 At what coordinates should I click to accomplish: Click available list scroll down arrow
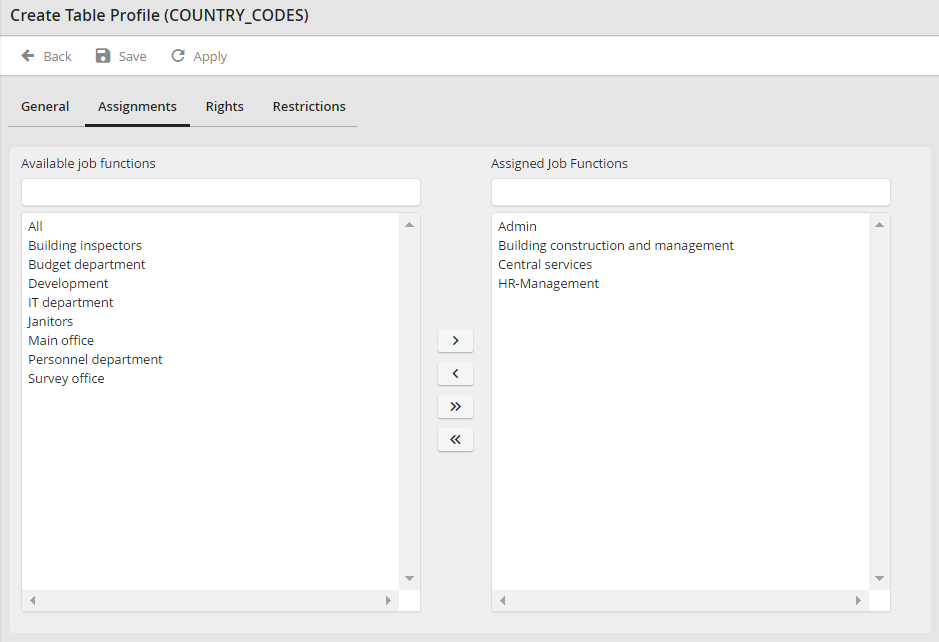pos(410,579)
